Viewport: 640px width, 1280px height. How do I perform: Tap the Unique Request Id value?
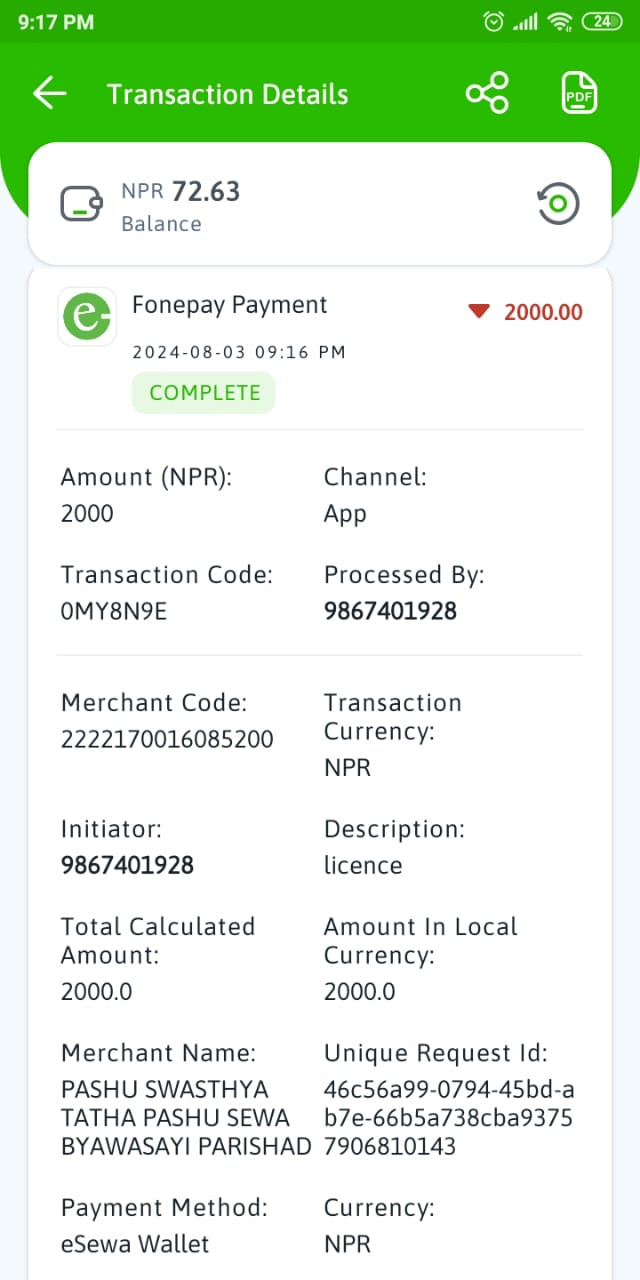pyautogui.click(x=449, y=1118)
